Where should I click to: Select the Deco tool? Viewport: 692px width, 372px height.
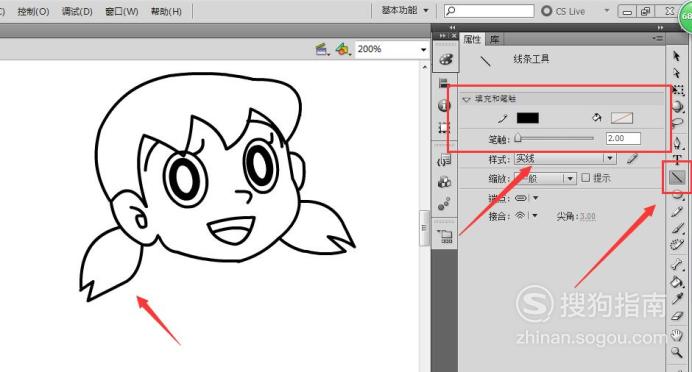677,245
